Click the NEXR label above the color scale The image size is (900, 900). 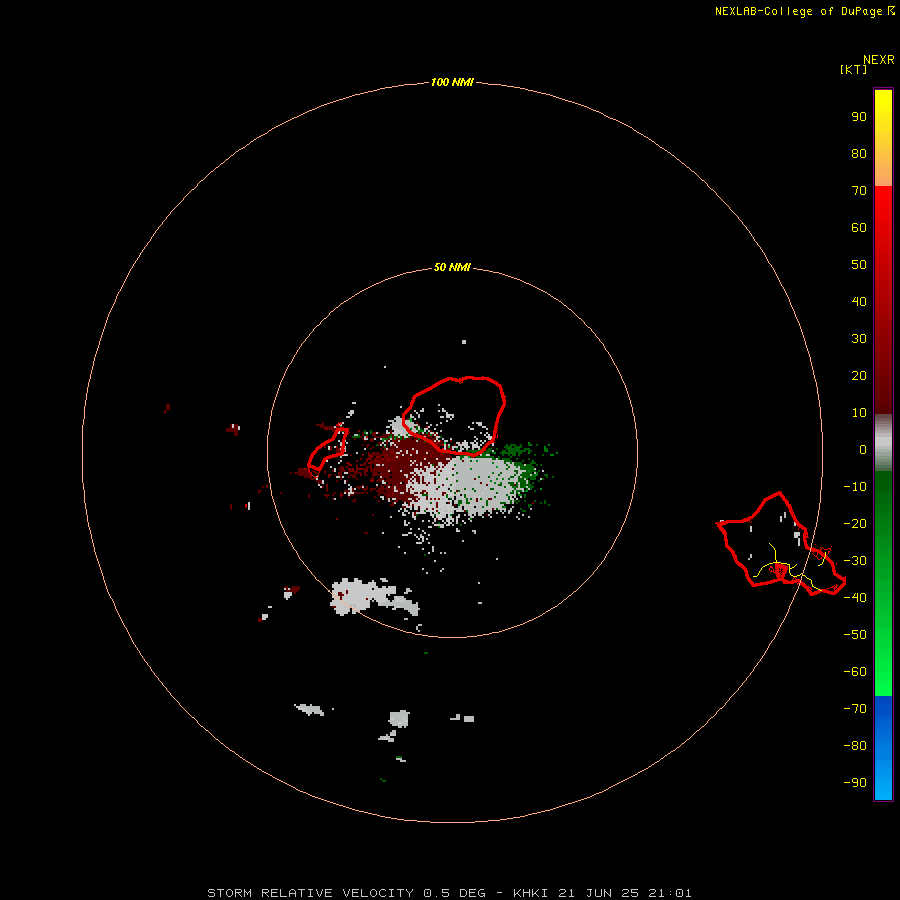pos(879,60)
